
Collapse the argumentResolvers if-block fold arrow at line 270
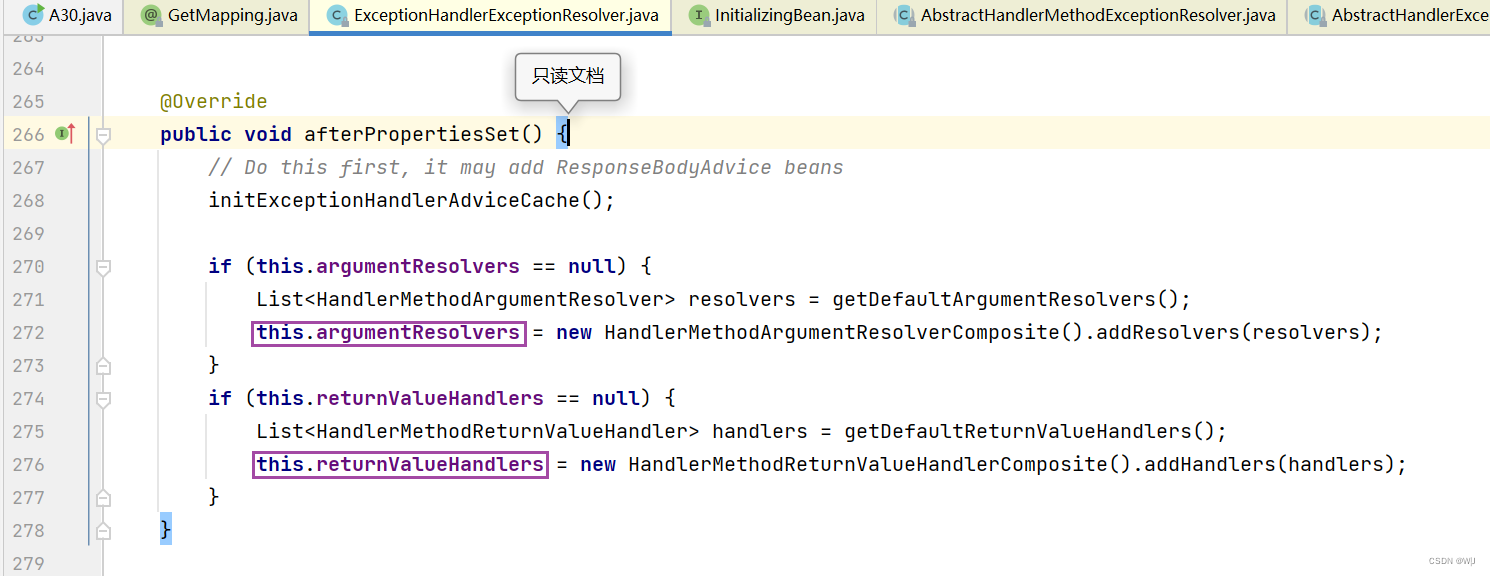tap(102, 266)
